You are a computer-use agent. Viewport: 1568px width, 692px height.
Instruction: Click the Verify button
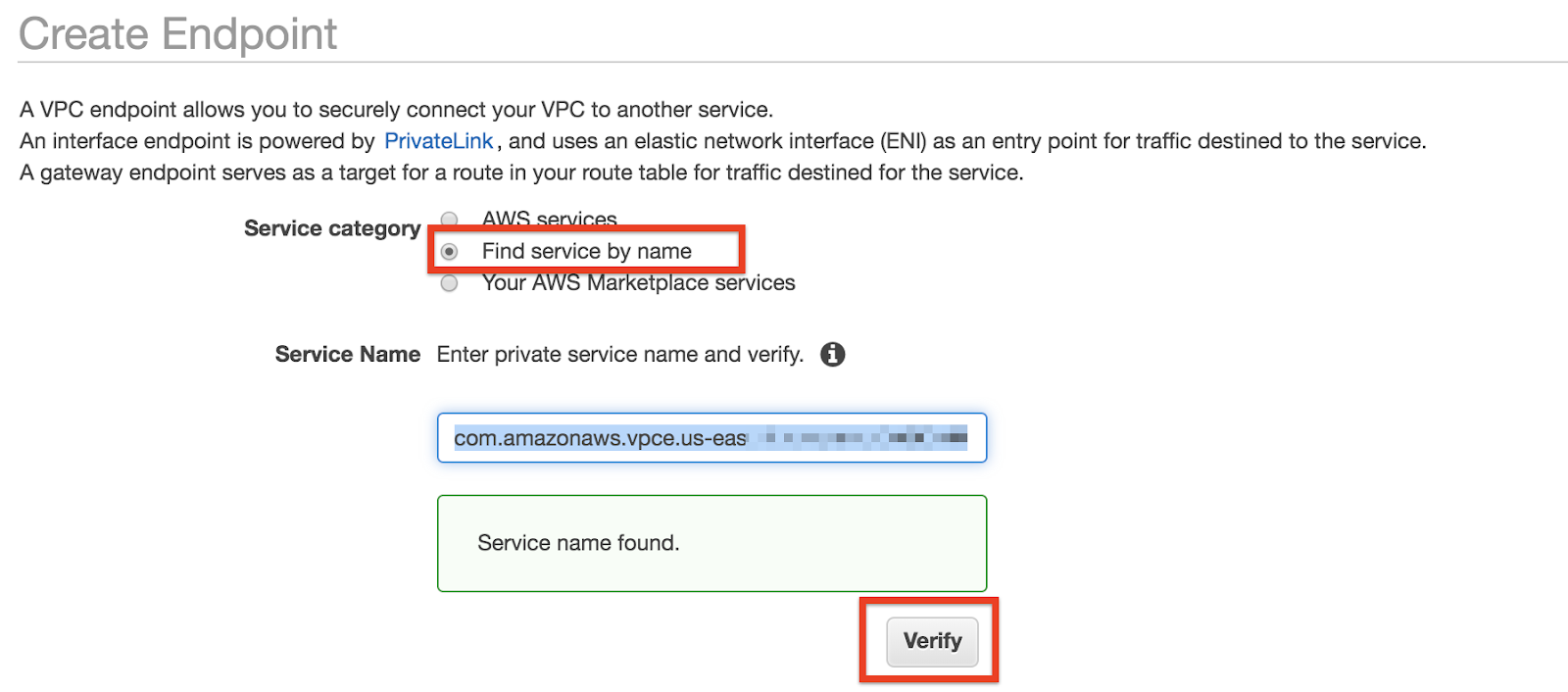(x=932, y=641)
